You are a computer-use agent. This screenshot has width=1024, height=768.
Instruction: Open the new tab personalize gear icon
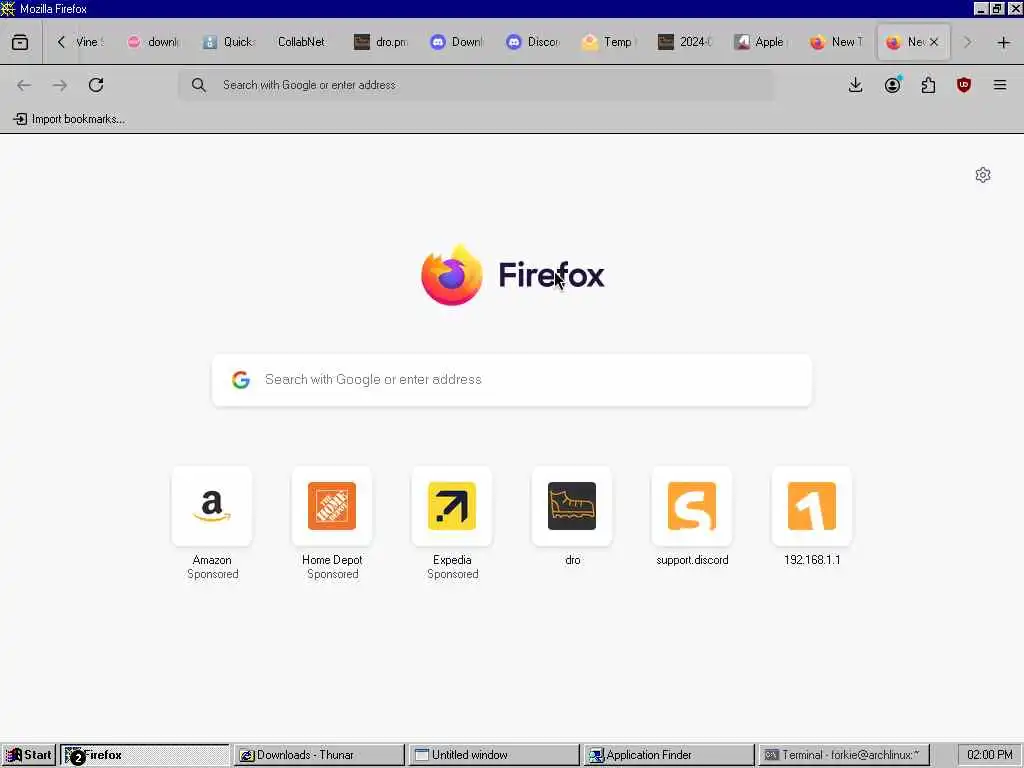pyautogui.click(x=983, y=175)
